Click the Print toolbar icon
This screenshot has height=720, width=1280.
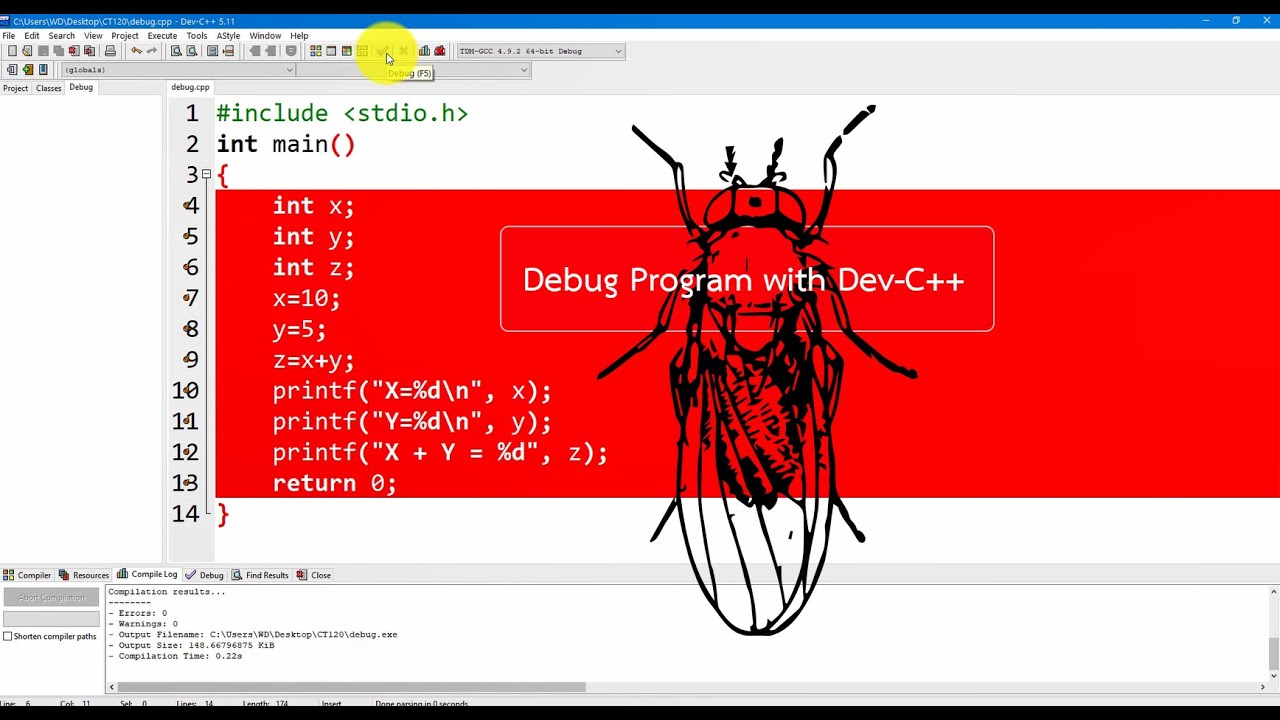pyautogui.click(x=110, y=51)
